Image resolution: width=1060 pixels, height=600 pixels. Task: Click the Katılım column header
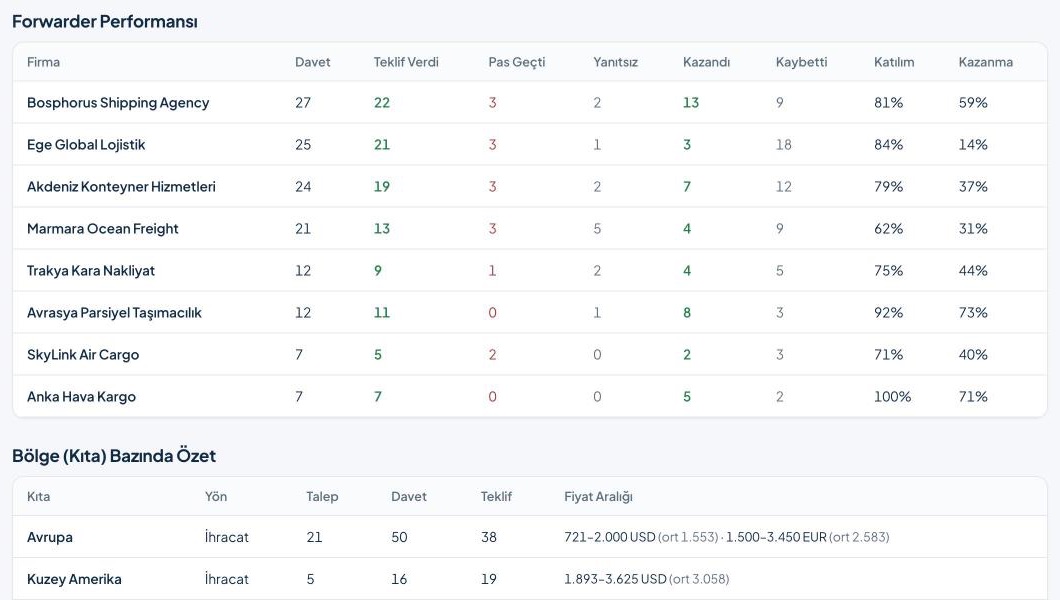[894, 62]
